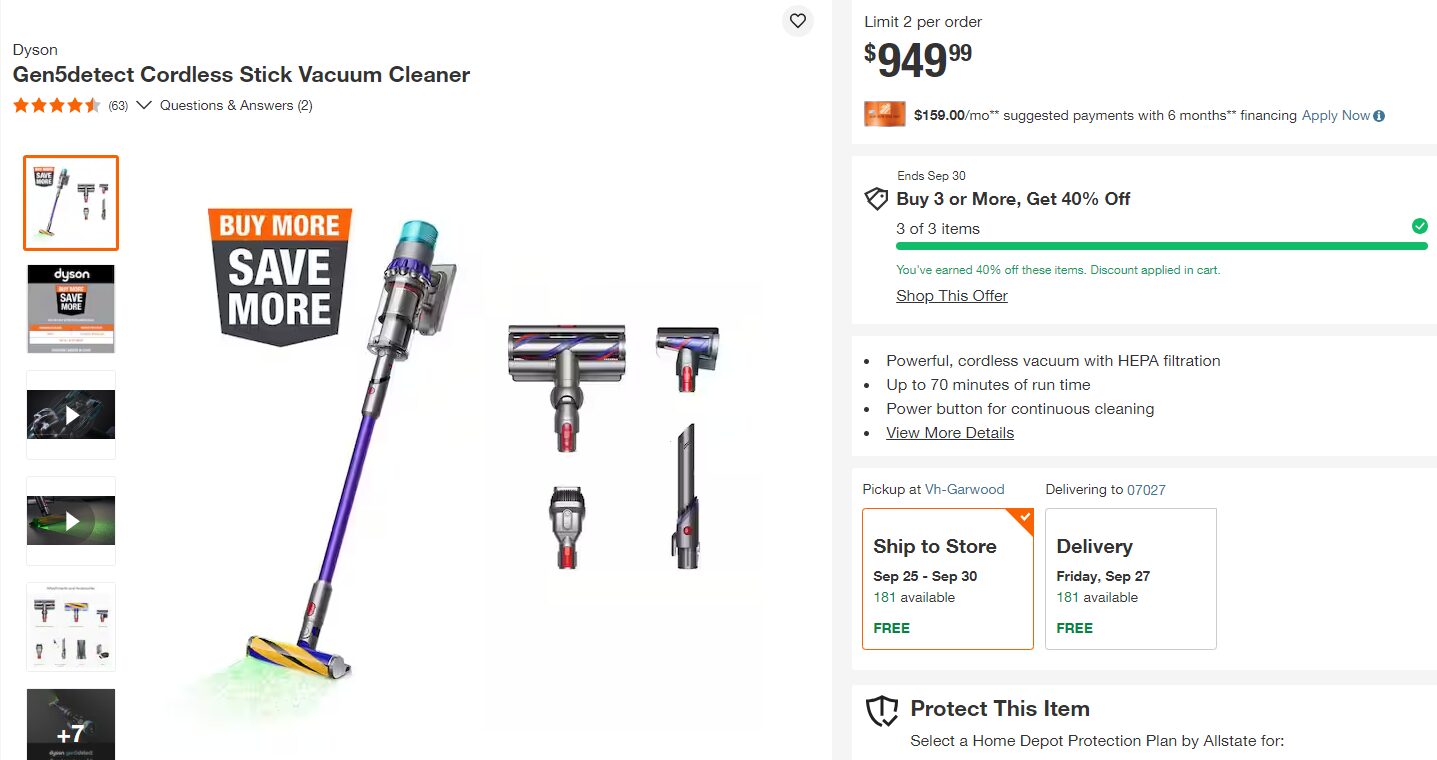Select the attachments and accessories thumbnail
This screenshot has width=1437, height=760.
(71, 626)
